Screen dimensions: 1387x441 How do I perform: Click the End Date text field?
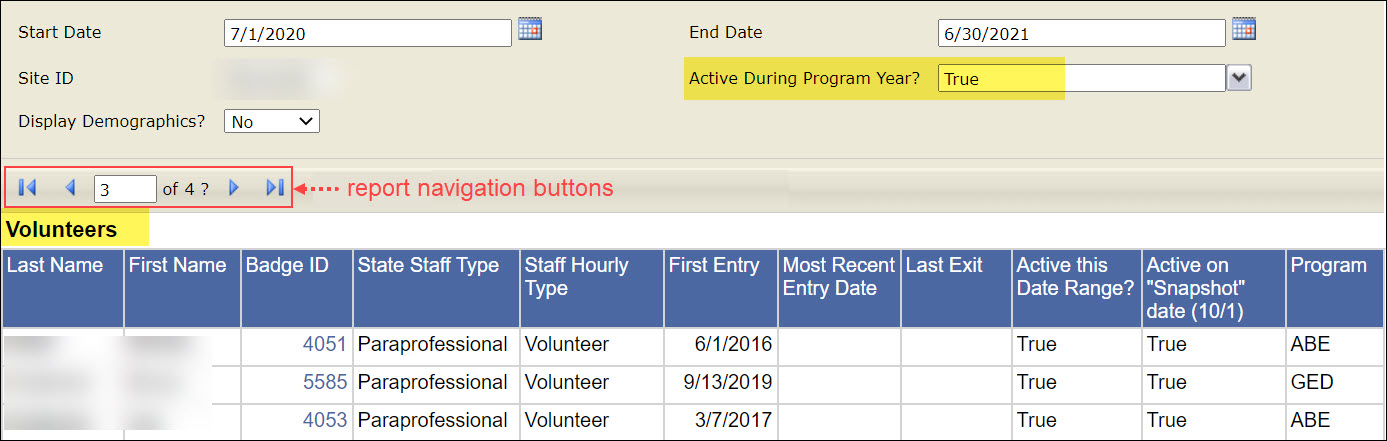[x=1081, y=34]
